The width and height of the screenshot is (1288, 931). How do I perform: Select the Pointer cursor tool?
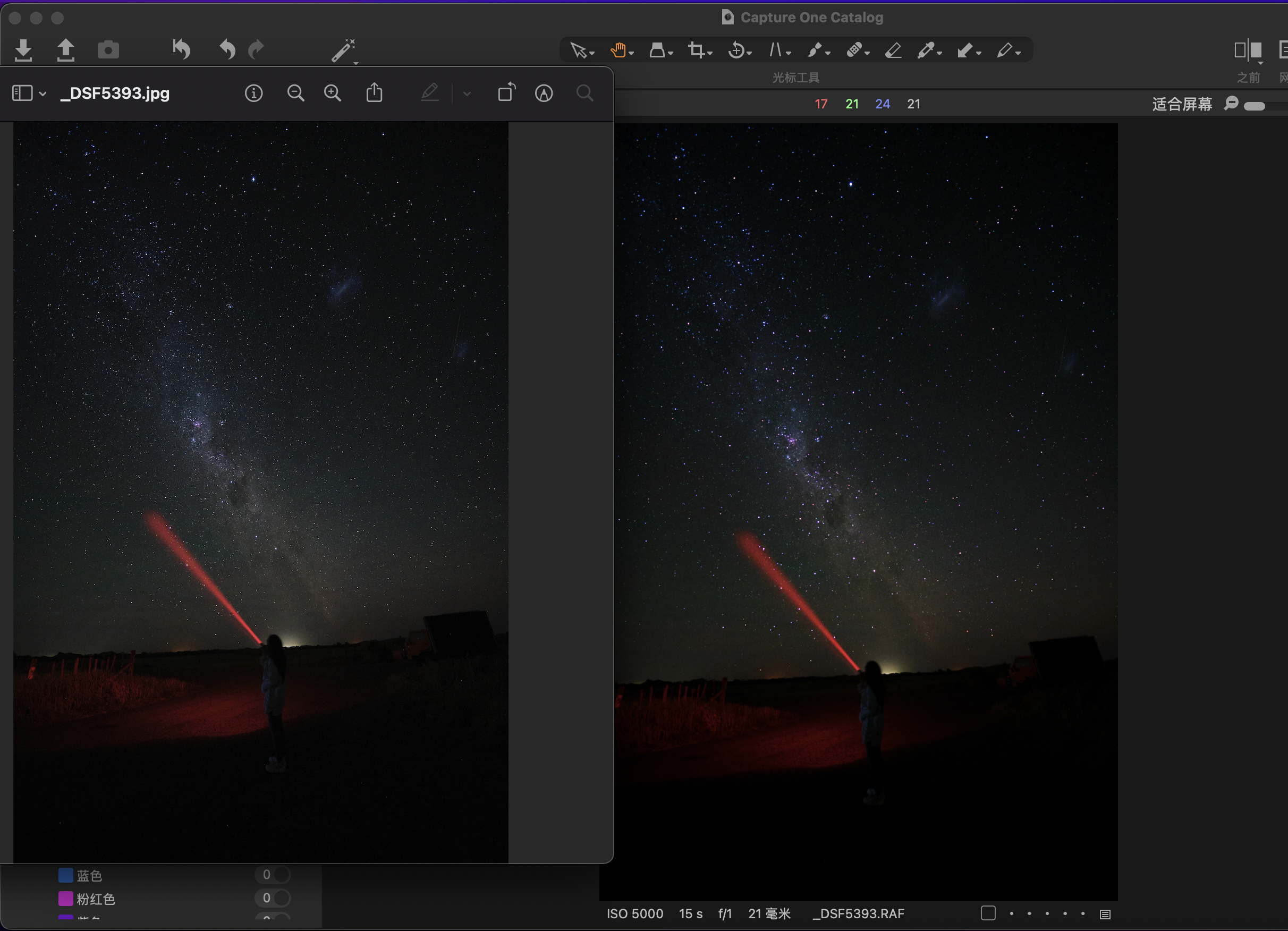tap(578, 50)
